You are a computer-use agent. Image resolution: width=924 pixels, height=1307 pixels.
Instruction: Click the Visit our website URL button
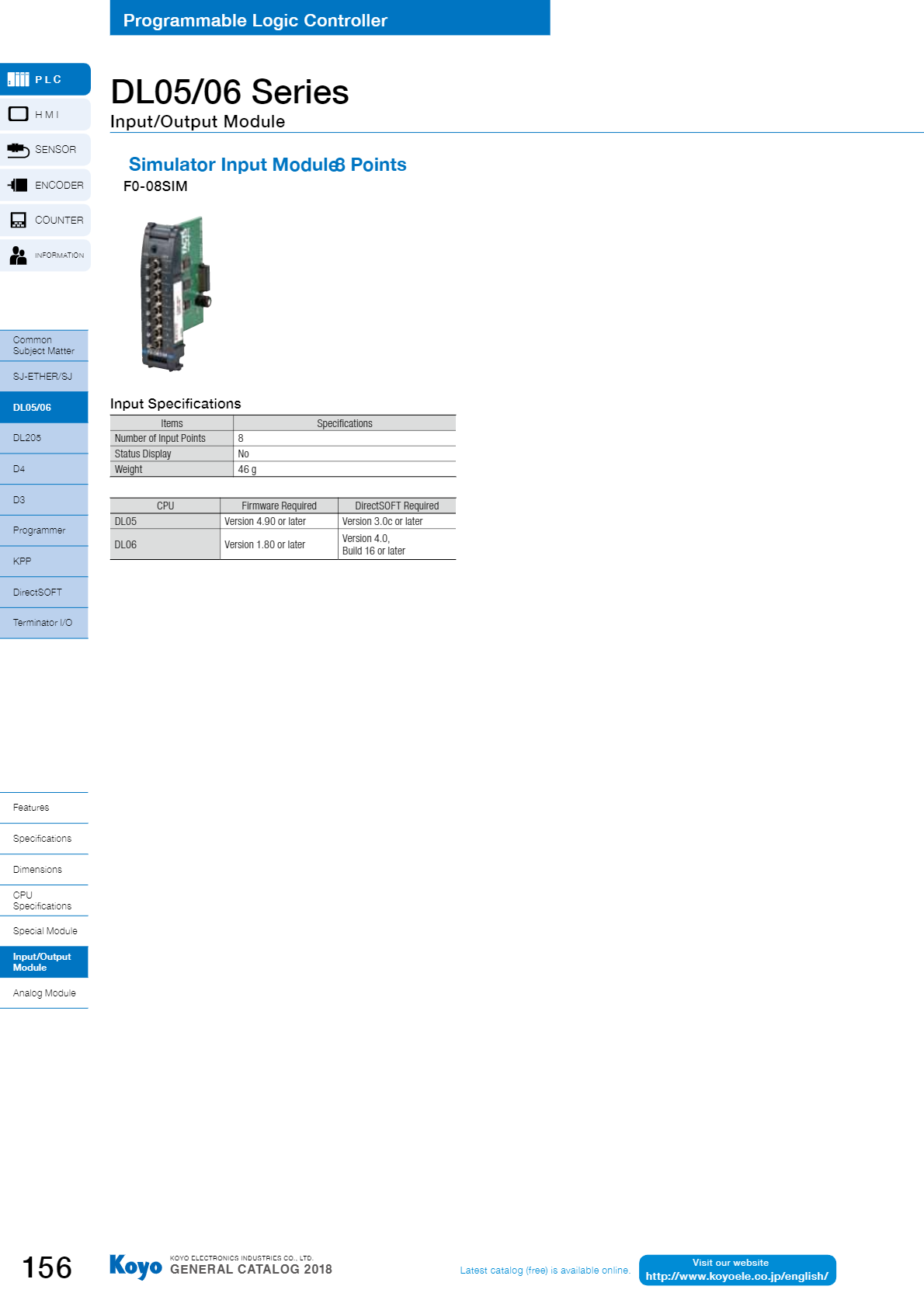click(738, 1271)
